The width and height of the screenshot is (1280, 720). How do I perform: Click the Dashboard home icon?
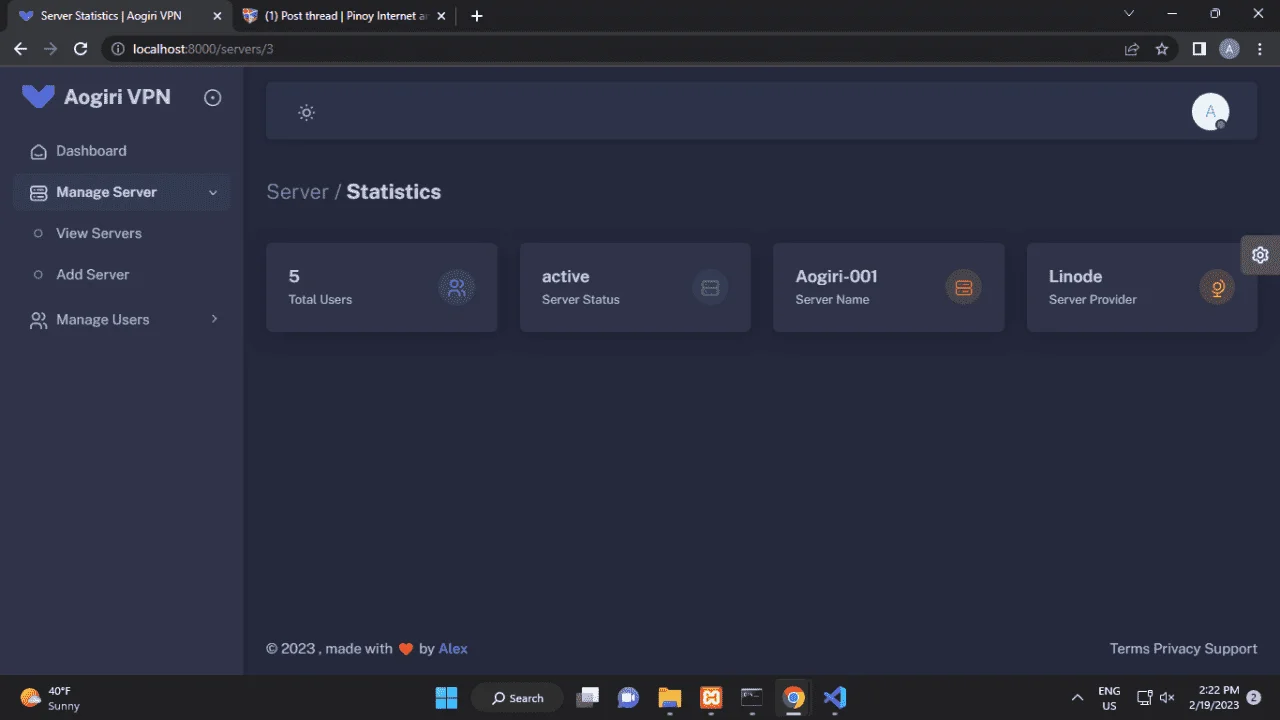pos(39,152)
